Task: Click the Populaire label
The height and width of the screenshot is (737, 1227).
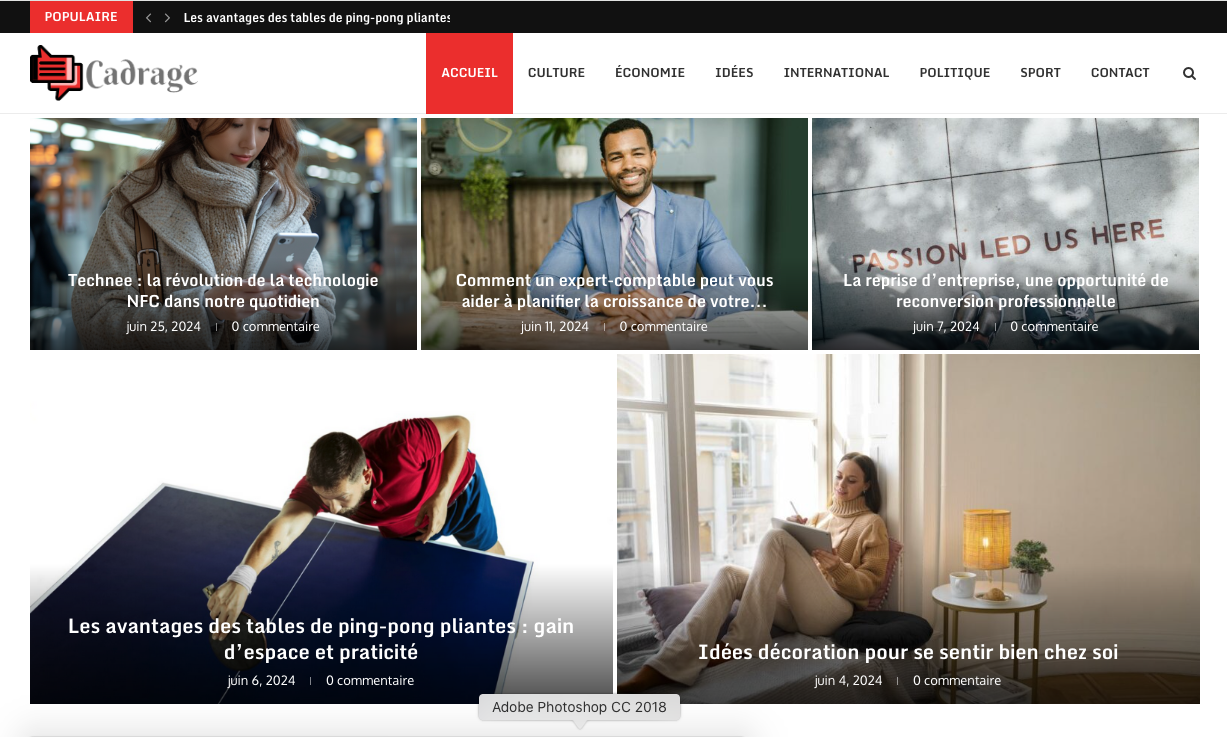Action: (x=81, y=17)
